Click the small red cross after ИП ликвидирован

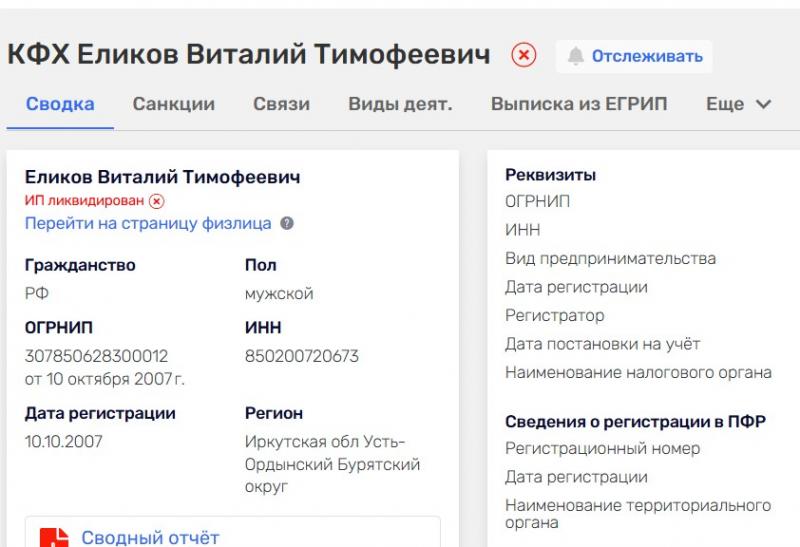point(157,201)
